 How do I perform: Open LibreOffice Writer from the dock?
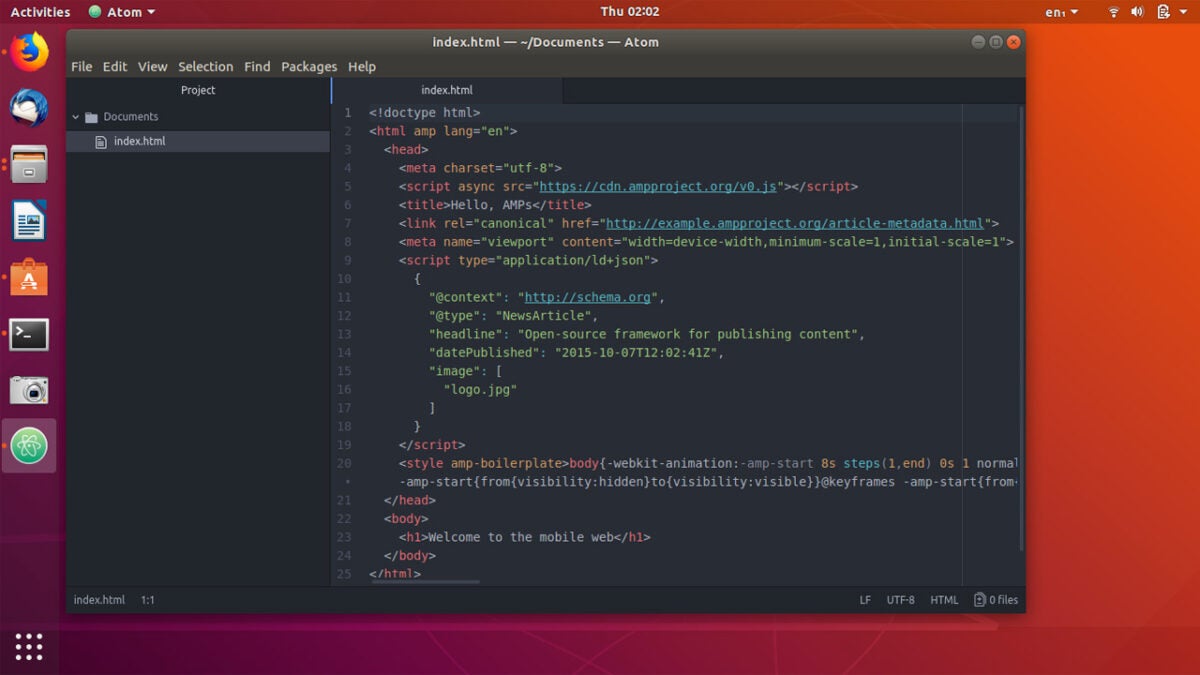click(x=27, y=219)
